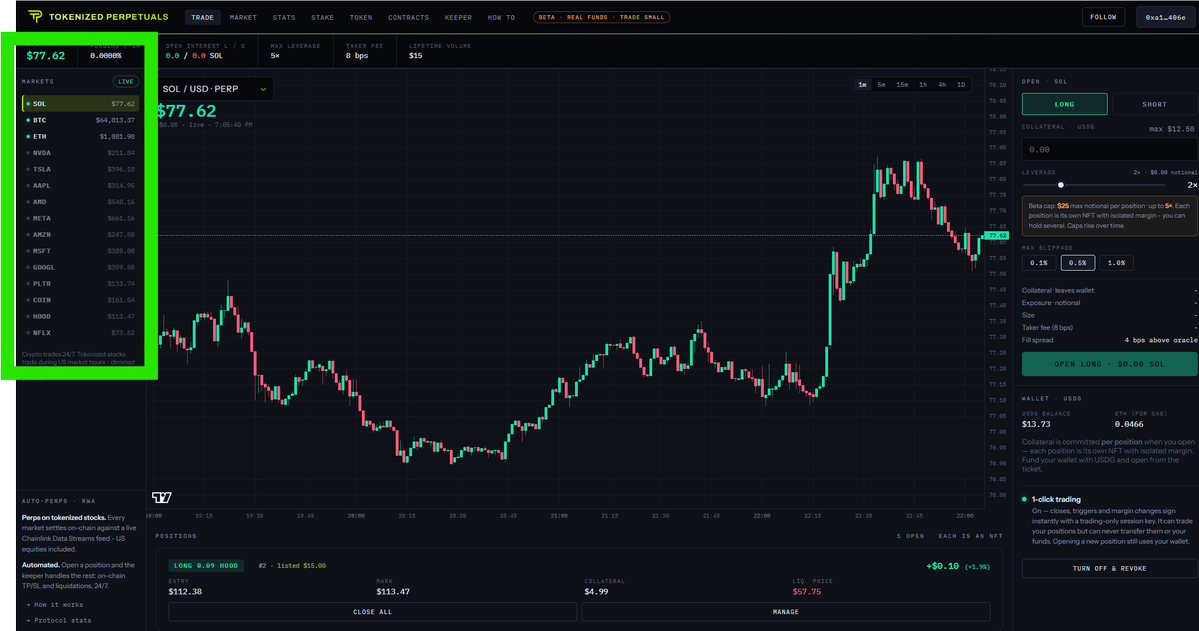Click Open Long · $0.00 SOL button

1110,364
